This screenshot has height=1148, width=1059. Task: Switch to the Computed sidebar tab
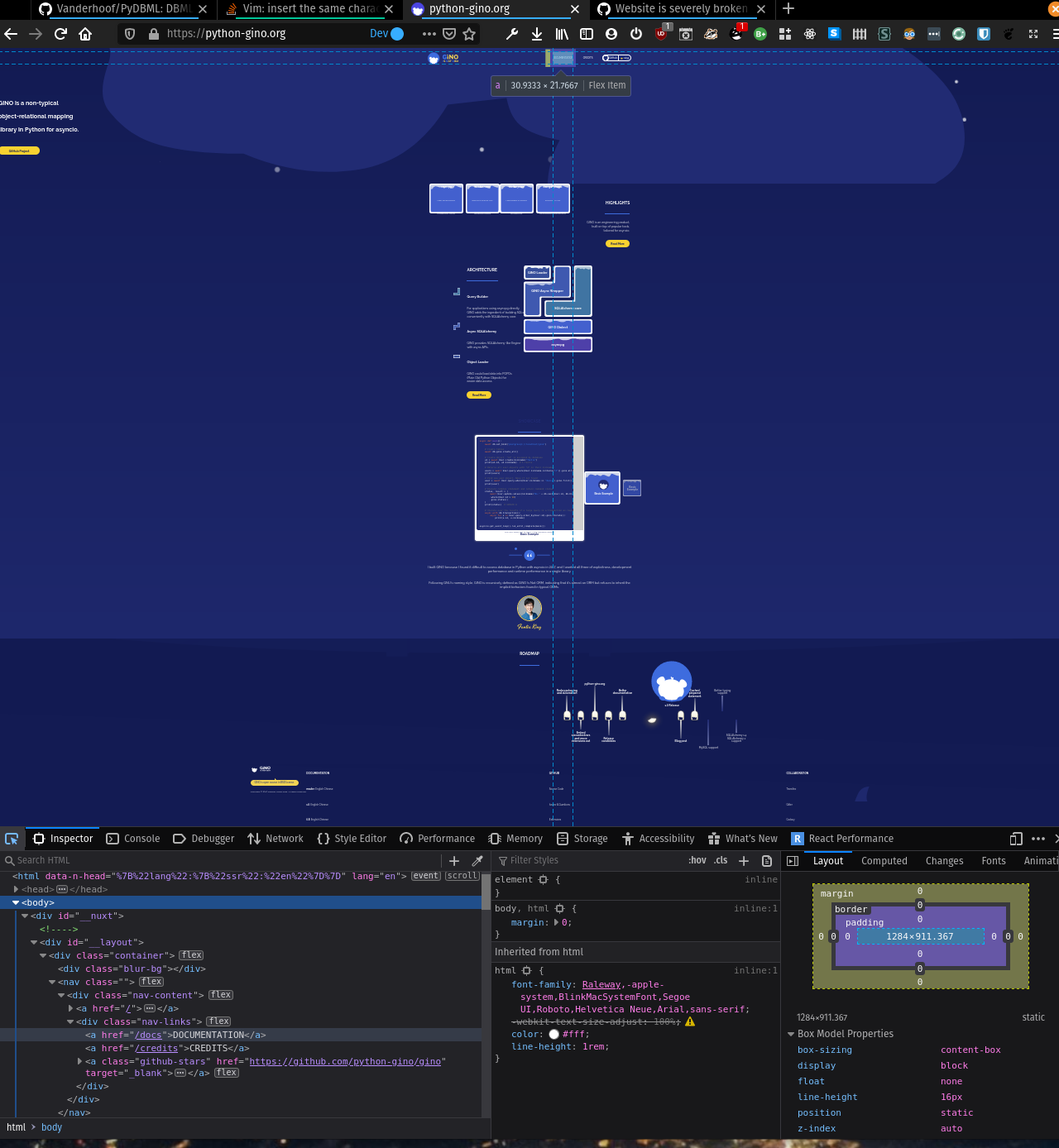(884, 861)
